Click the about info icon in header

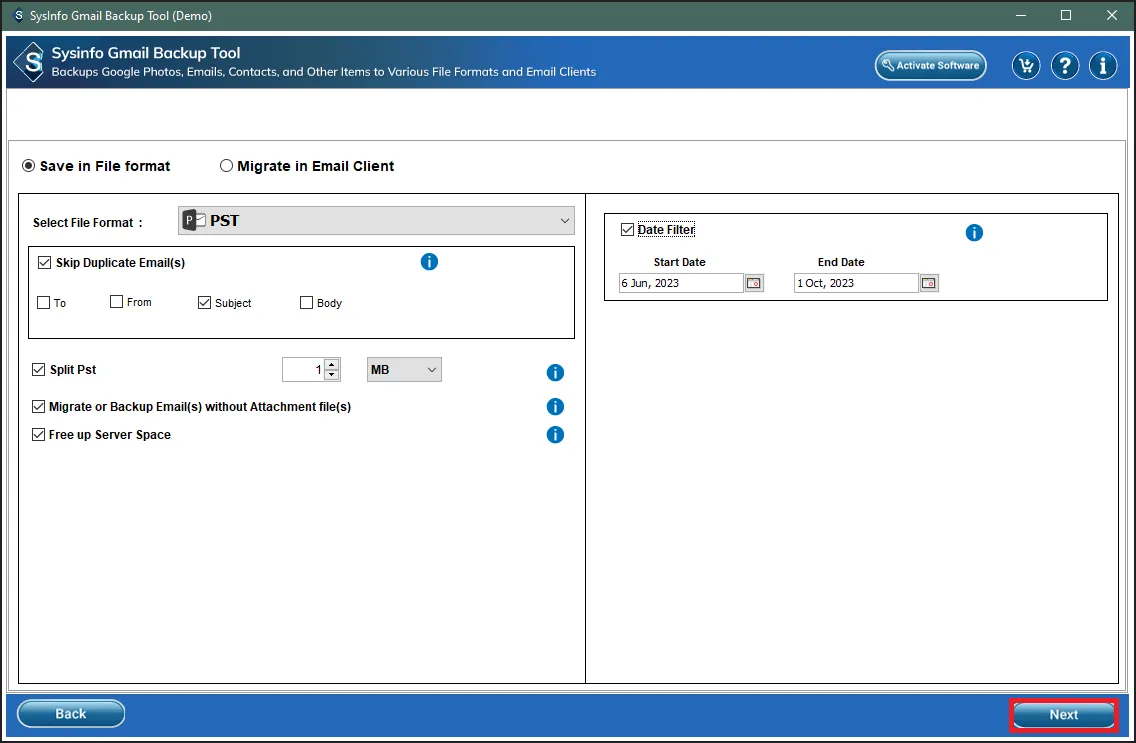pyautogui.click(x=1103, y=66)
